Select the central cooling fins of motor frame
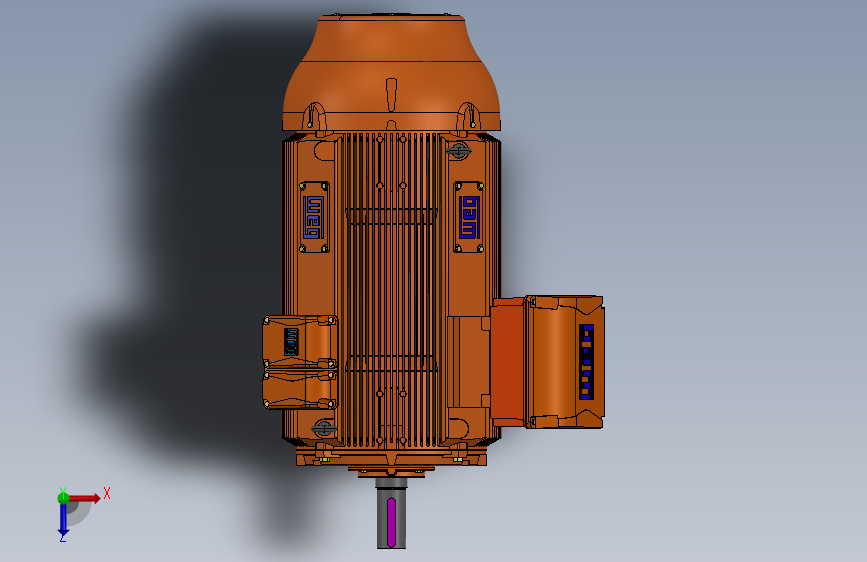Screen dimensions: 867x562 click(391, 289)
